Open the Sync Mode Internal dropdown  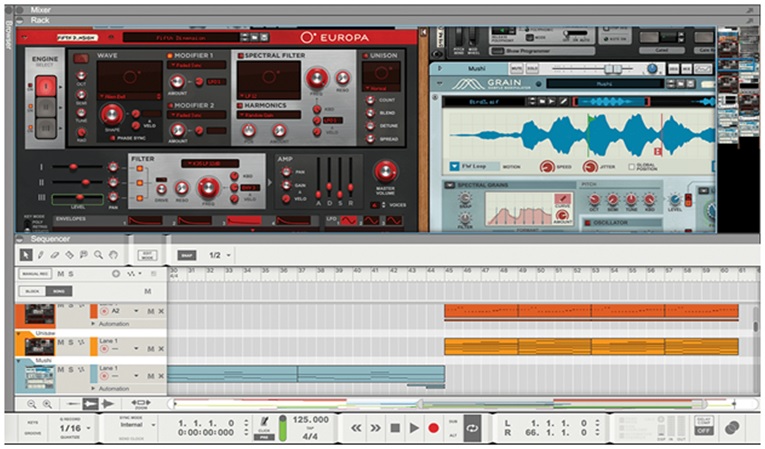pyautogui.click(x=153, y=425)
